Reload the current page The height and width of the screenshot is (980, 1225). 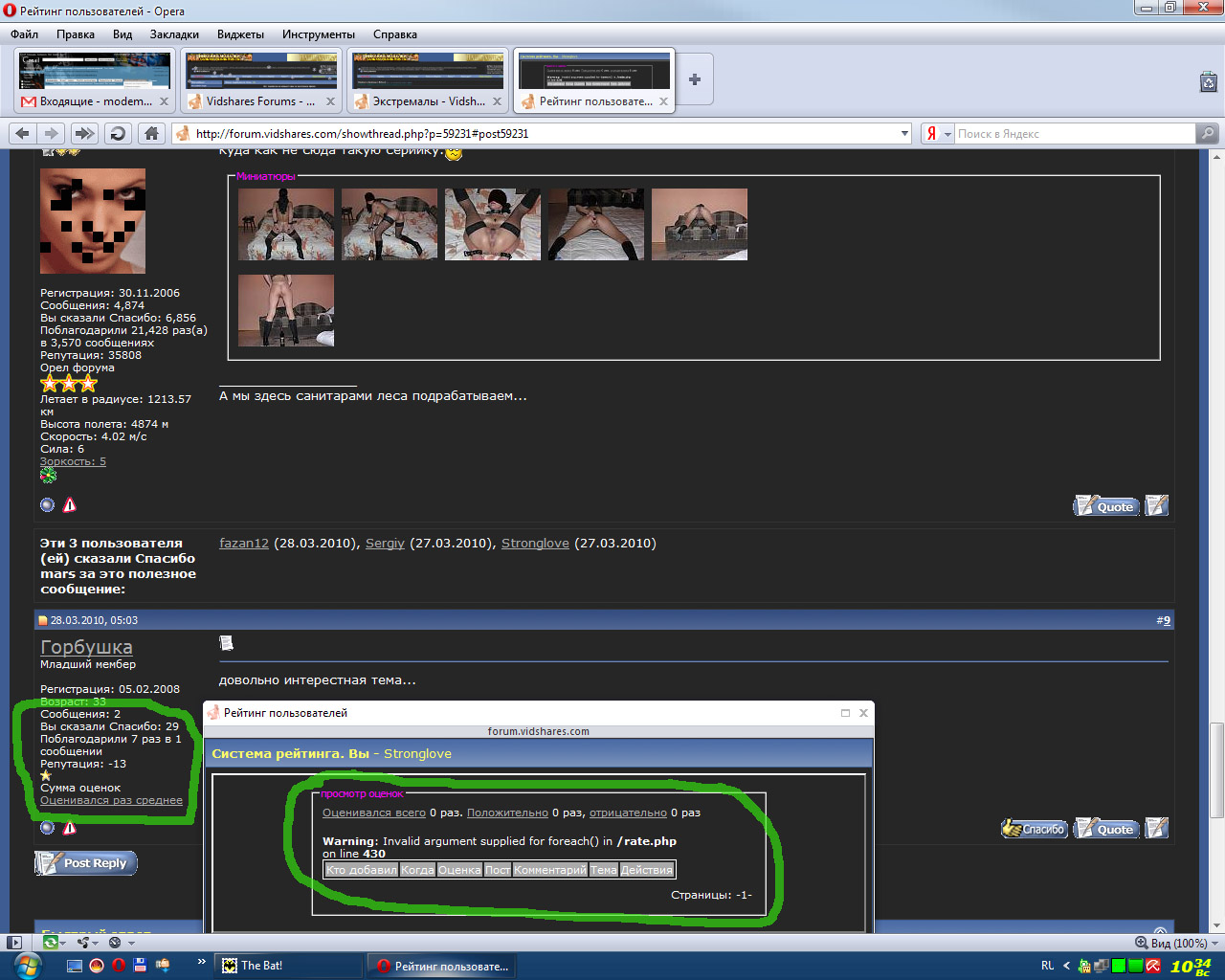[x=118, y=133]
